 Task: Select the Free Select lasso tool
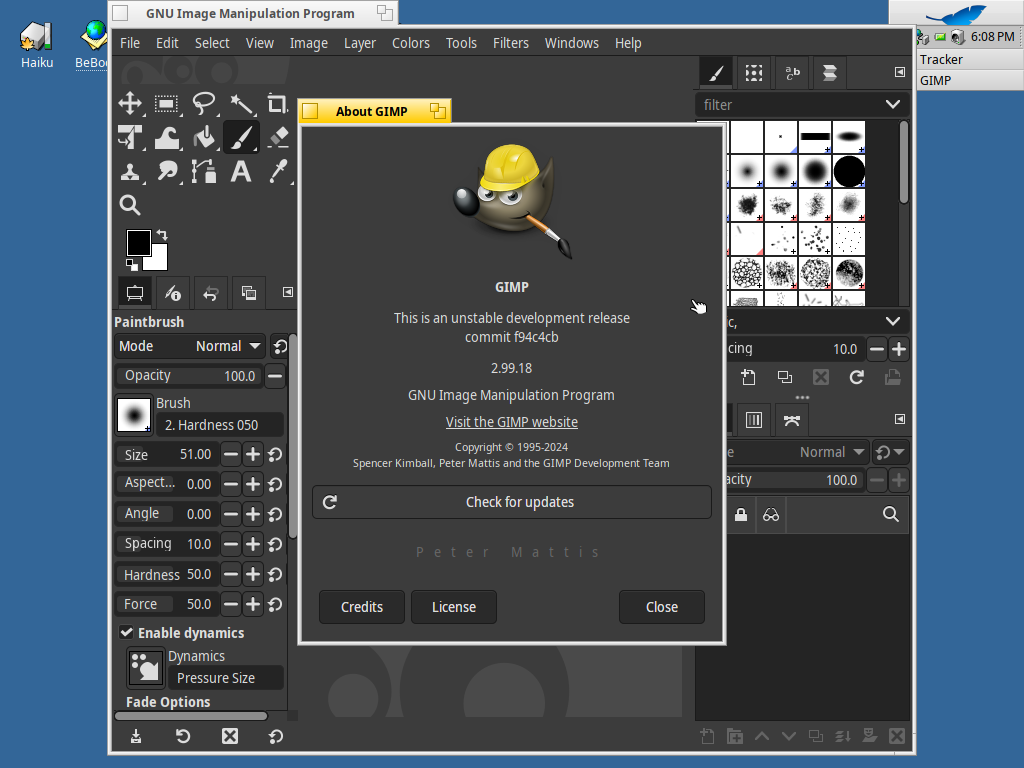coord(204,103)
